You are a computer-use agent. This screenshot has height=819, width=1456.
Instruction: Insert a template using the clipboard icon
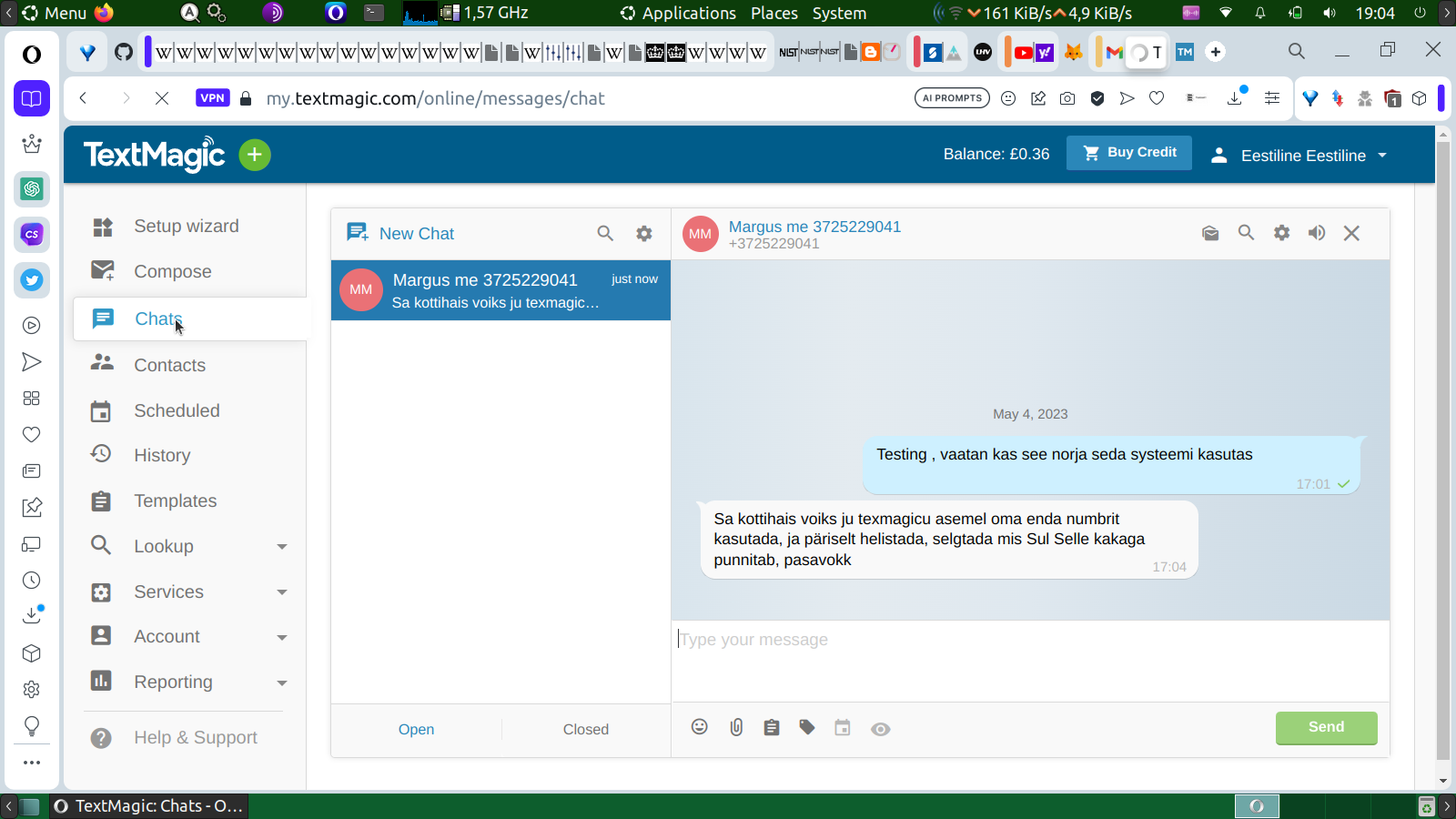[x=772, y=727]
